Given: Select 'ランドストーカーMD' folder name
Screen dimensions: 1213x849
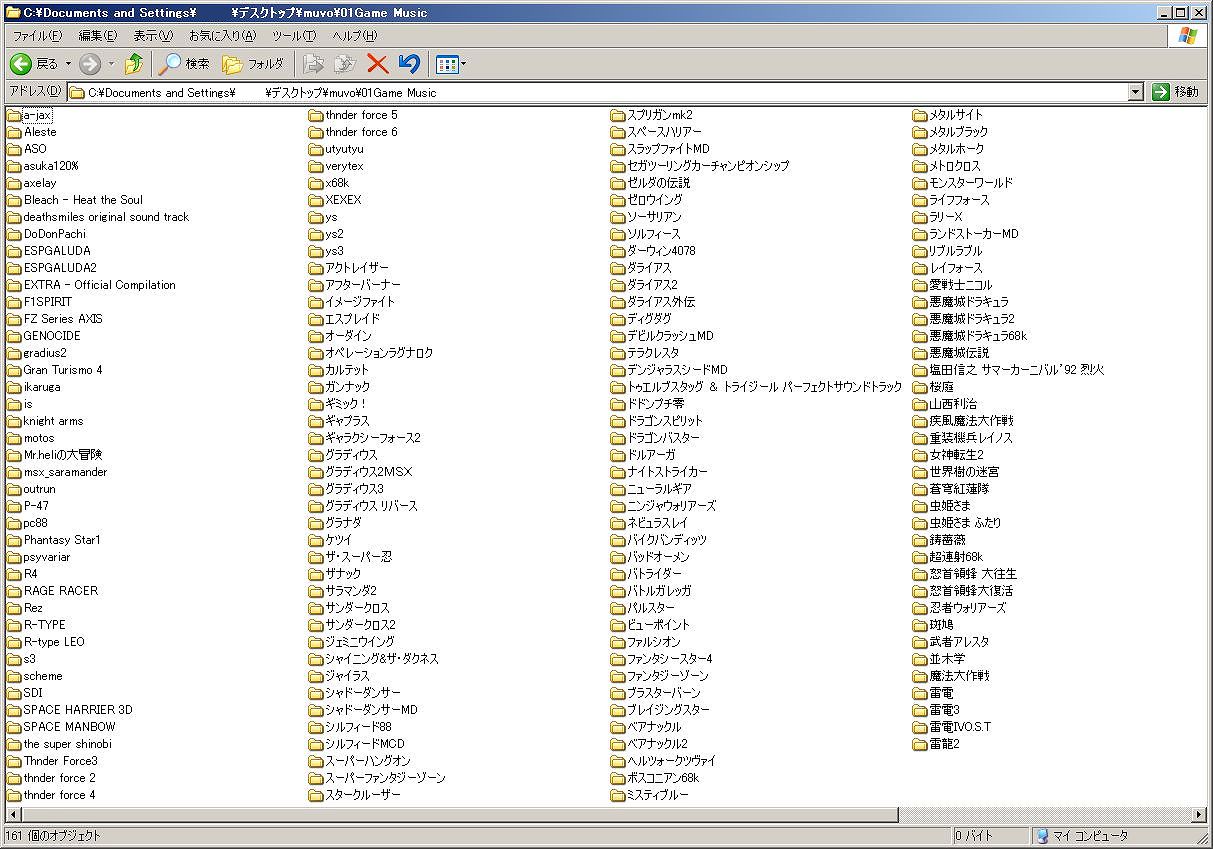Looking at the screenshot, I should click(x=974, y=234).
